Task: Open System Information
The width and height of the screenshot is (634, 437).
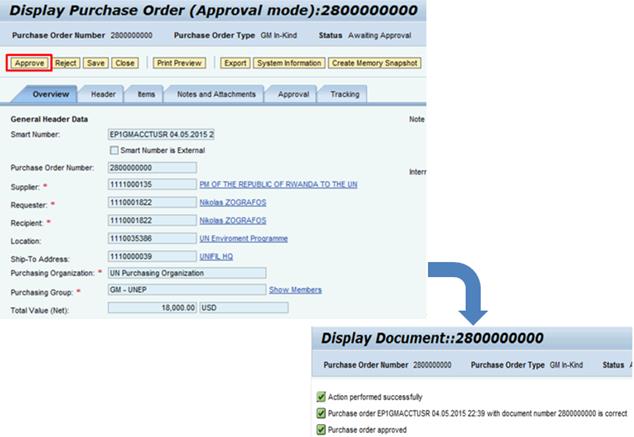Action: tap(289, 63)
